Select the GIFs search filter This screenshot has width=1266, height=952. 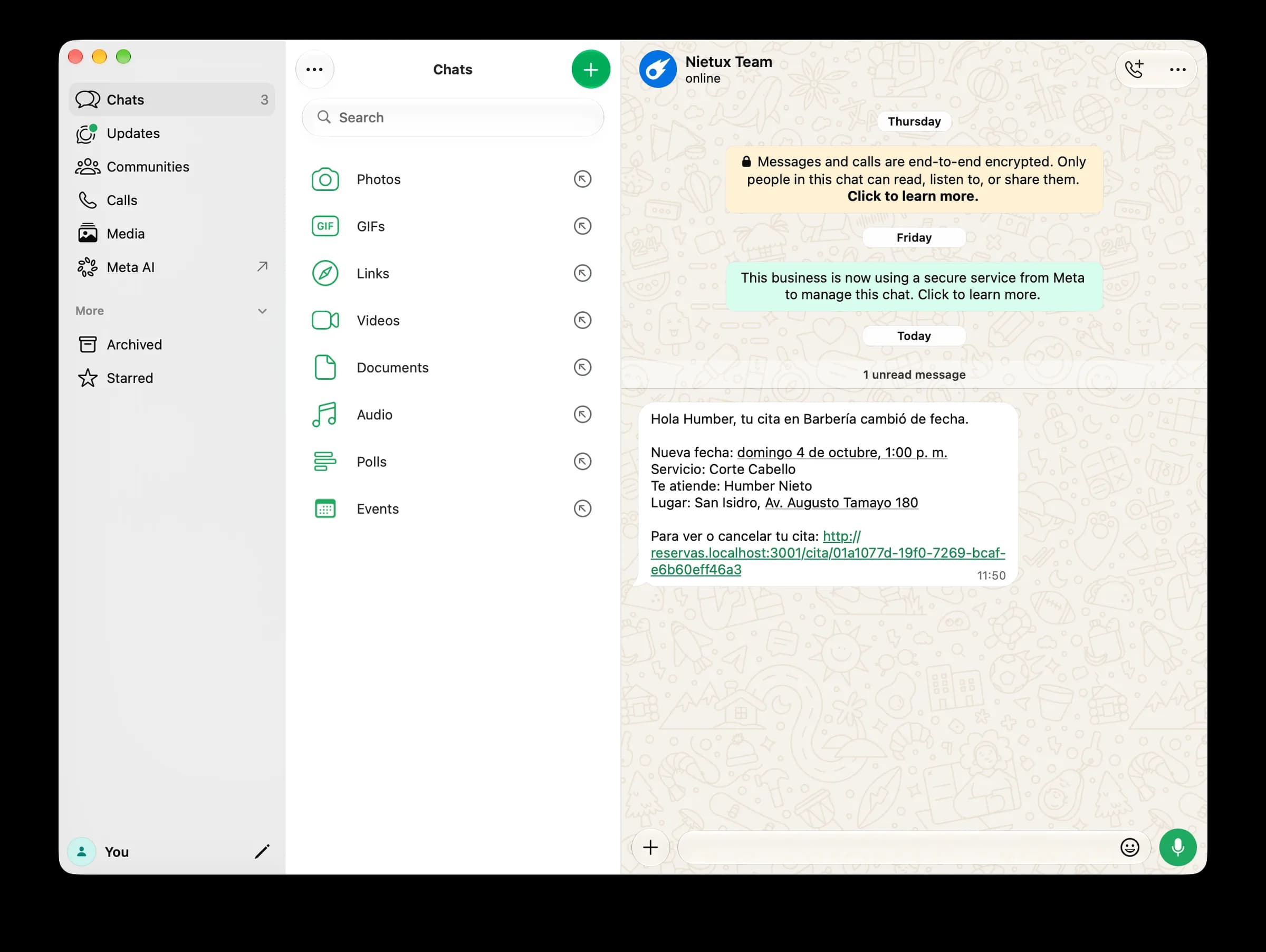[x=453, y=227]
